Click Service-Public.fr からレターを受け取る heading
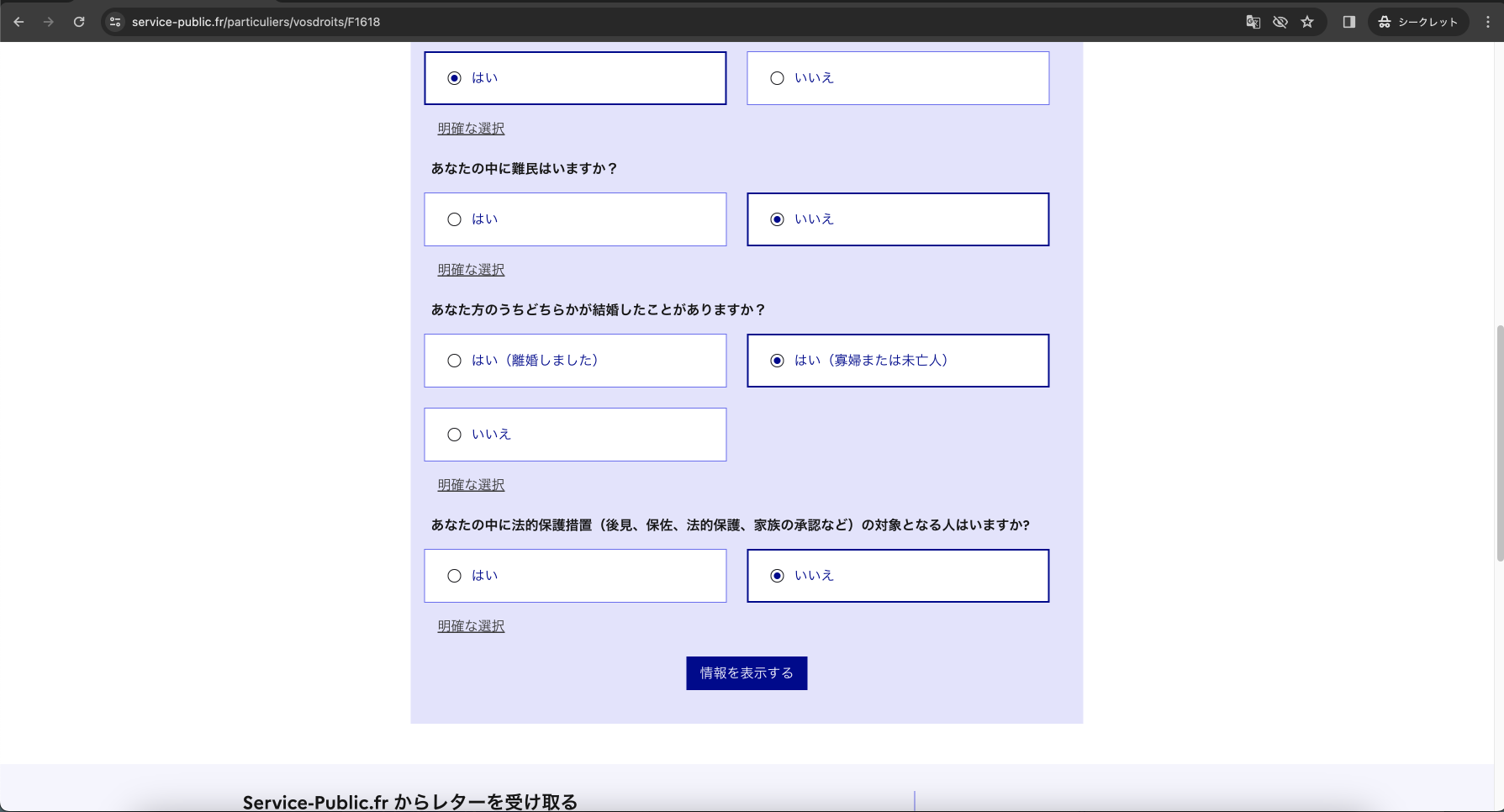Screen dimensions: 1504x812 [410, 802]
